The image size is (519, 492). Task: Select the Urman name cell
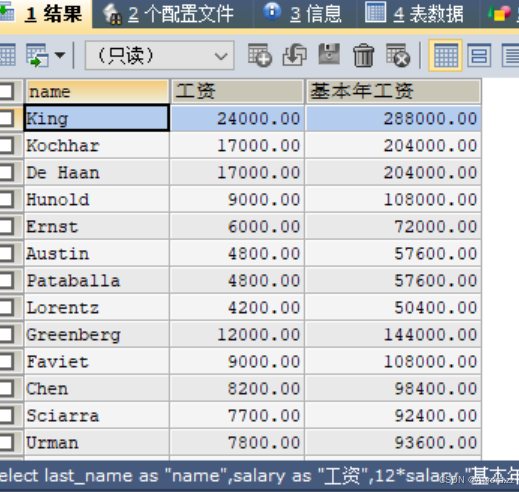(x=97, y=442)
